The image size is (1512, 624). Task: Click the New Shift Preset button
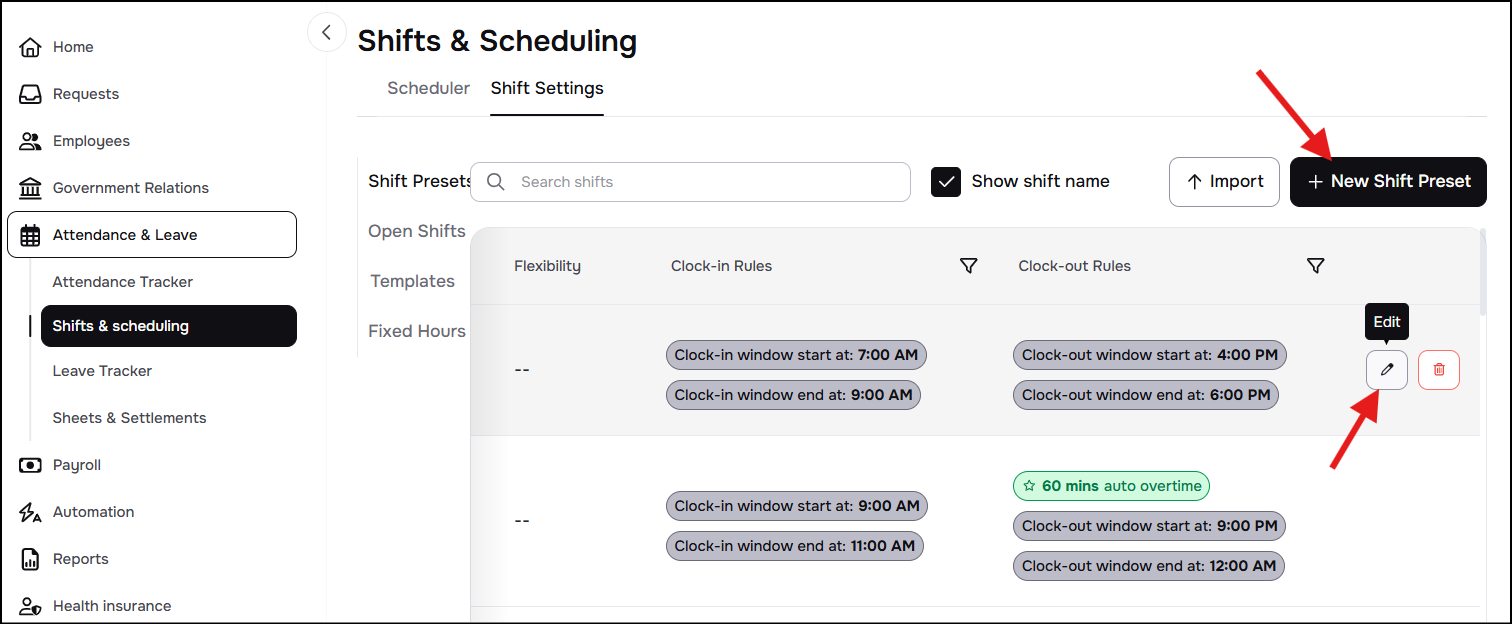click(1388, 182)
